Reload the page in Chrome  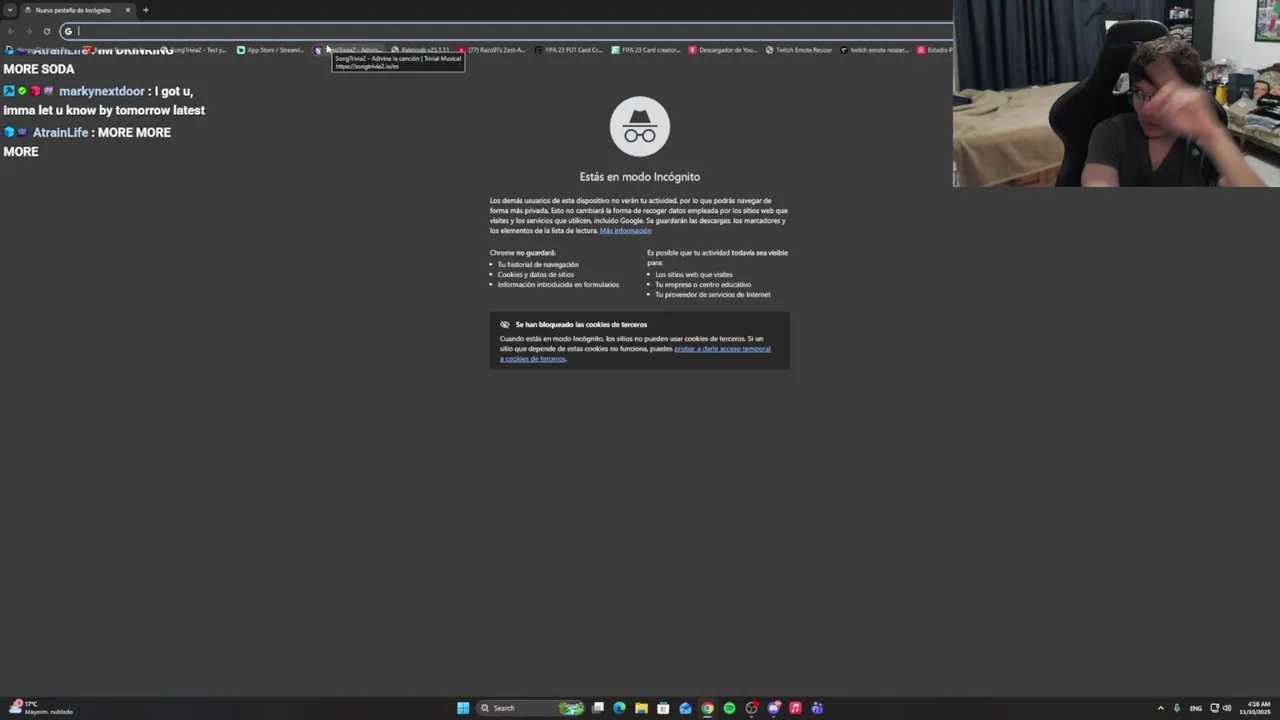pos(46,31)
